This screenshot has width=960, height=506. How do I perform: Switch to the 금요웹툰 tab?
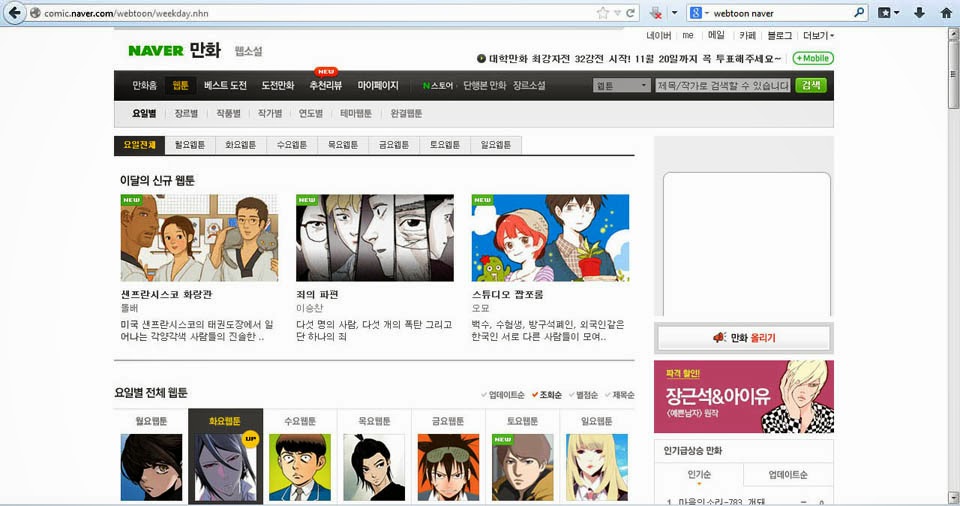coord(394,145)
